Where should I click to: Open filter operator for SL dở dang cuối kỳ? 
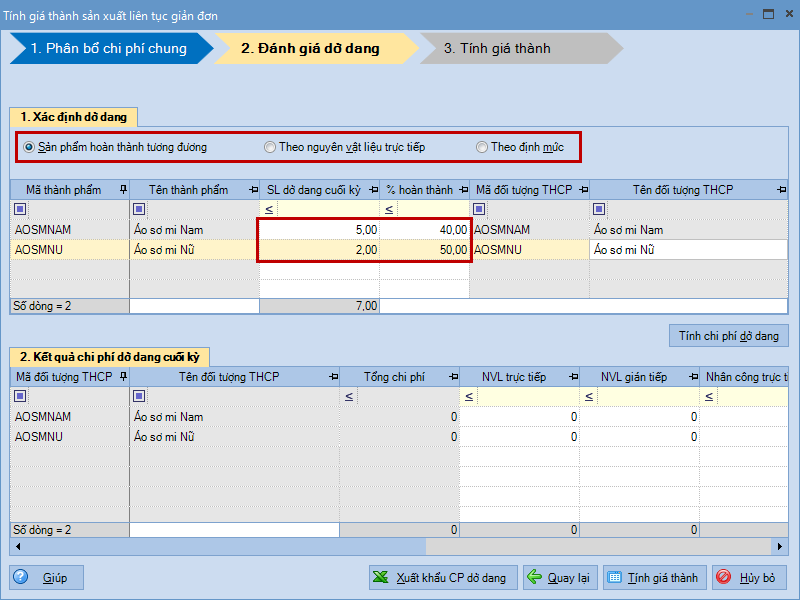point(269,209)
